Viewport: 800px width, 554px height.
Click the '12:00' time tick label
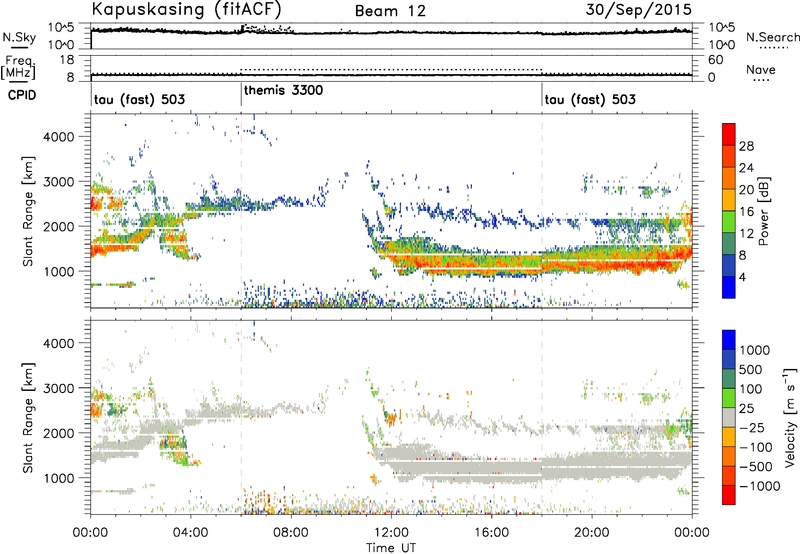coord(391,533)
